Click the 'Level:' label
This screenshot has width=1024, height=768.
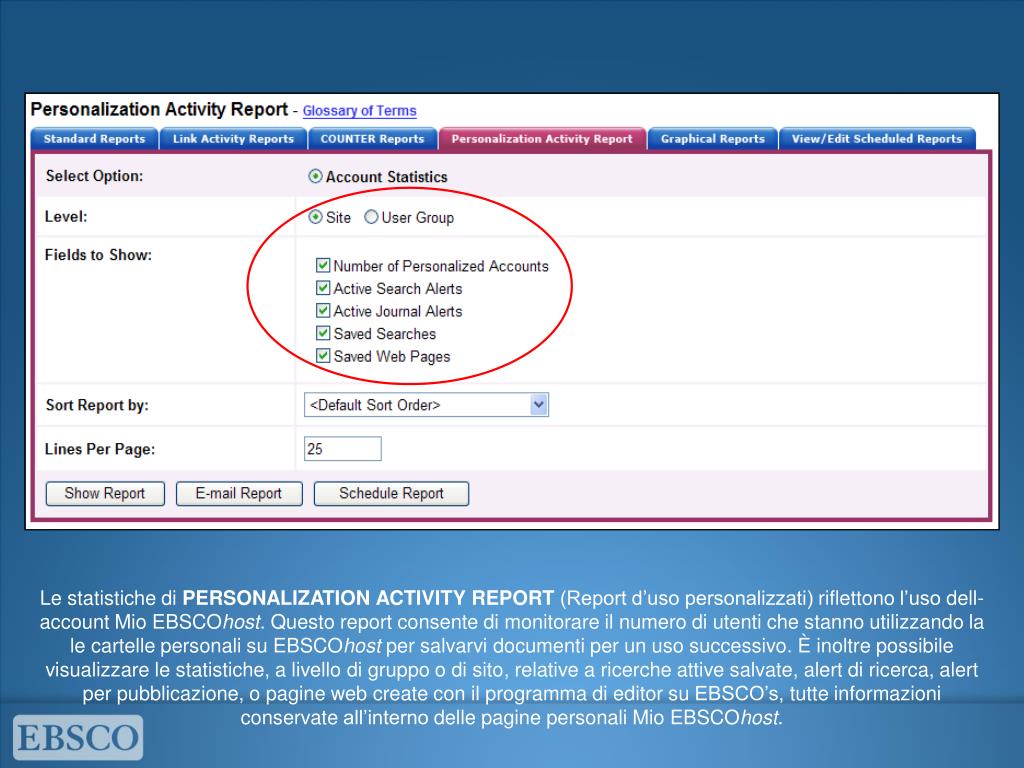[66, 217]
